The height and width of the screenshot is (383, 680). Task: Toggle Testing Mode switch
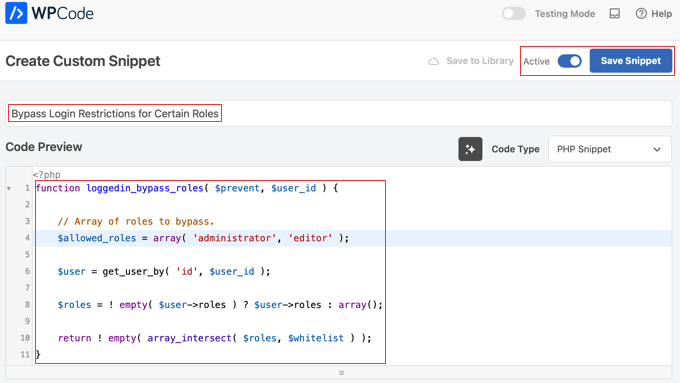pyautogui.click(x=513, y=13)
